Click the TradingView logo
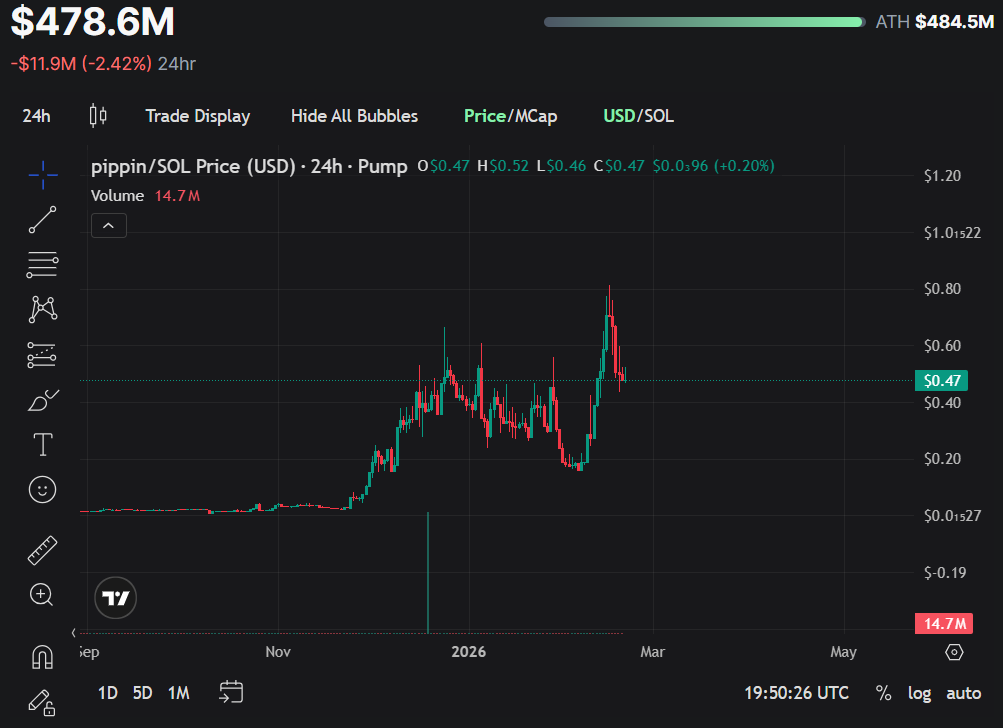The image size is (1003, 728). pyautogui.click(x=115, y=597)
